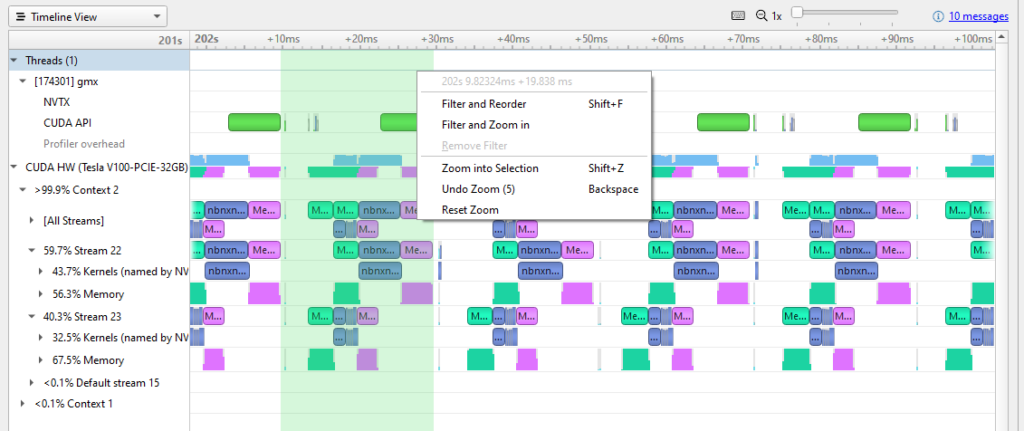Viewport: 1024px width, 431px height.
Task: Select Filter and Zoom in
Action: coord(485,125)
